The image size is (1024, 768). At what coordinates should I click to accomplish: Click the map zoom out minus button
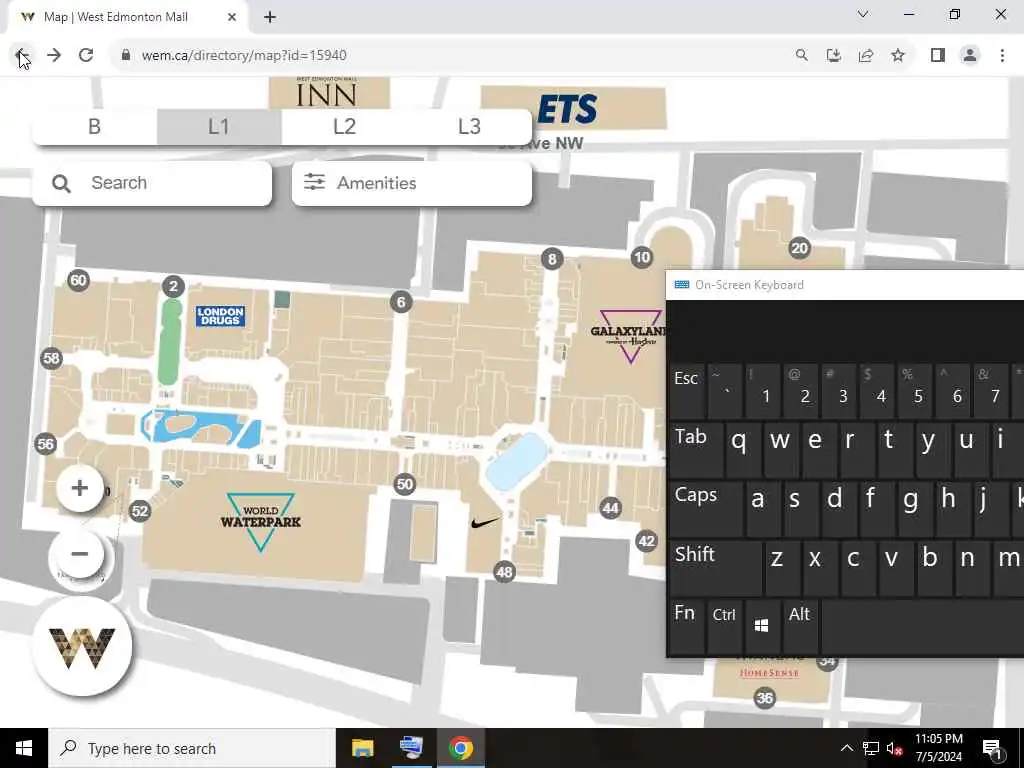[x=80, y=554]
